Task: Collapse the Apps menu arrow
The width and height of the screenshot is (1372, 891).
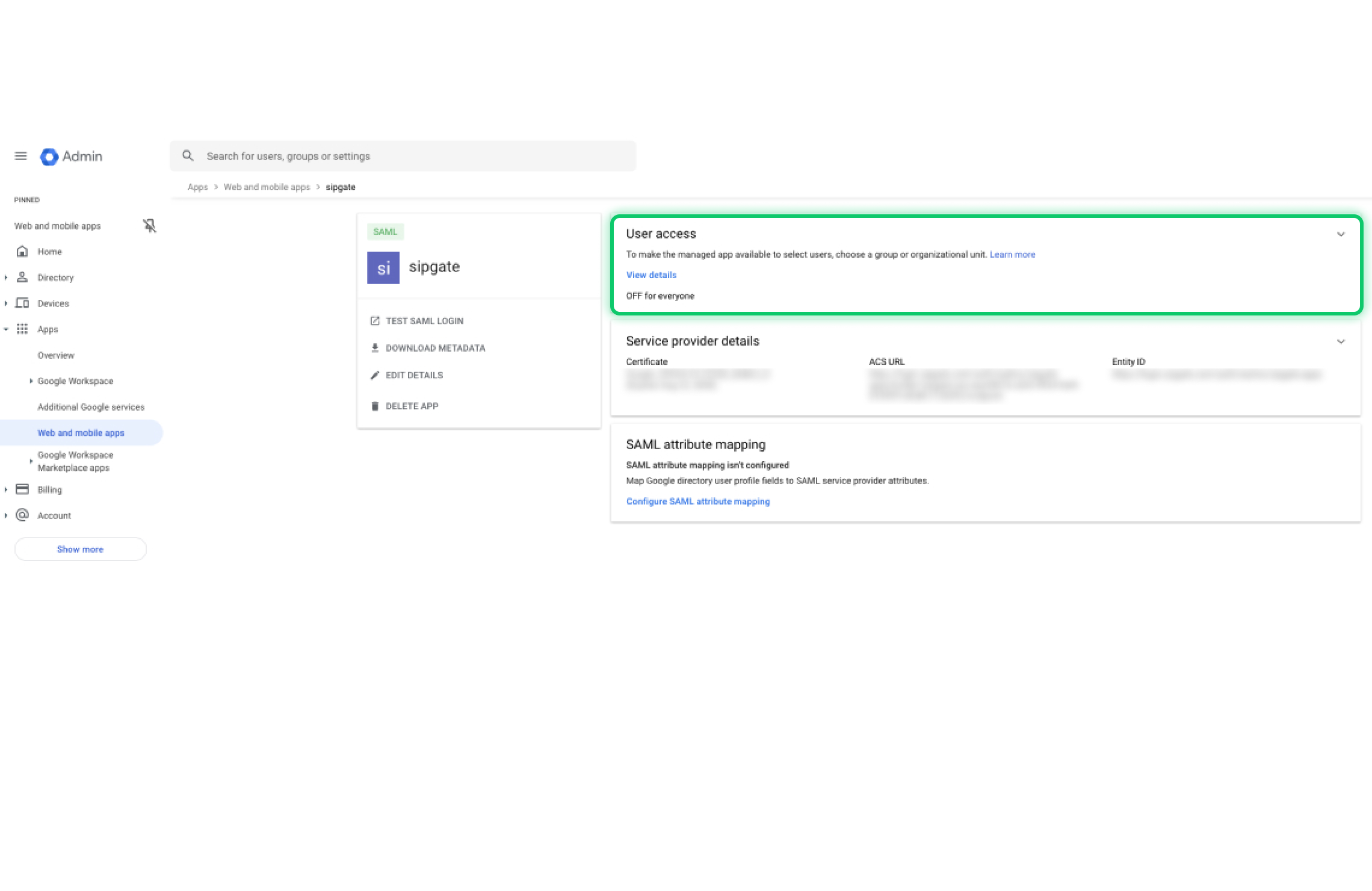Action: (6, 329)
